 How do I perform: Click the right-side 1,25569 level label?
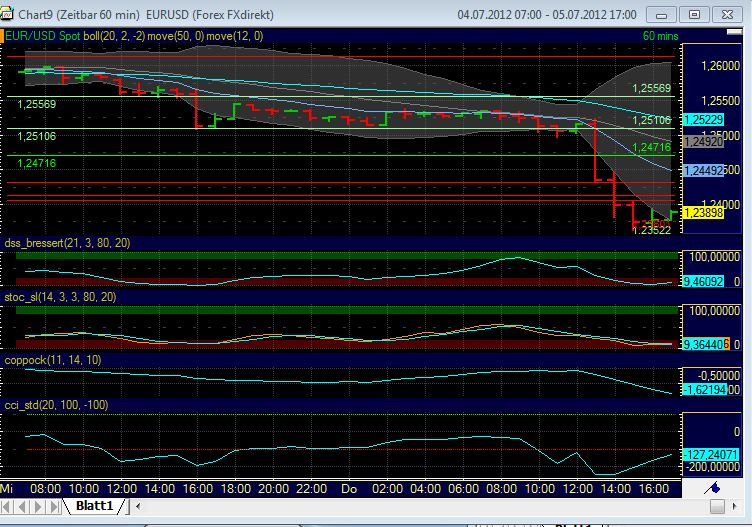tap(652, 88)
